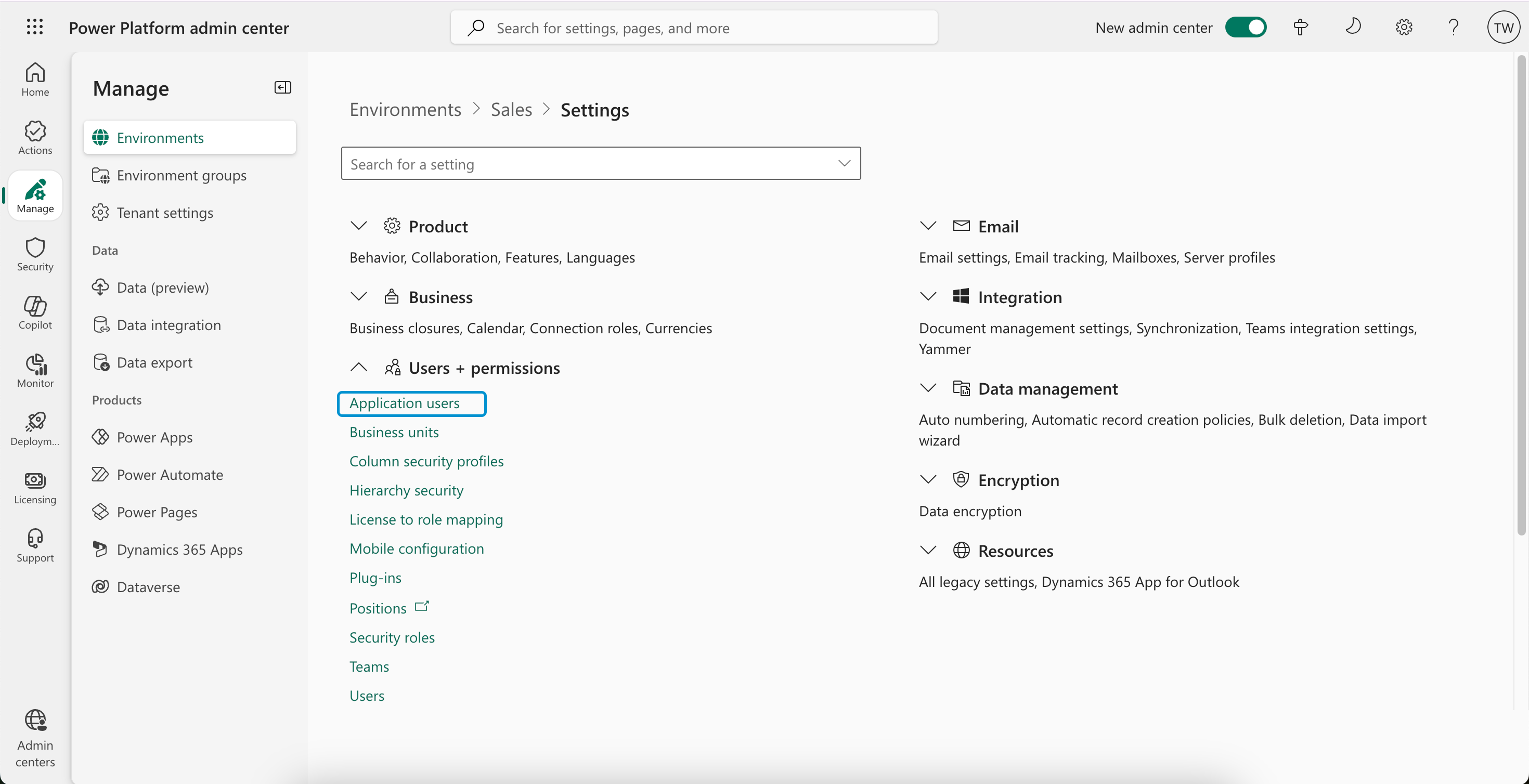Open Dataverse menu item

coord(189,586)
